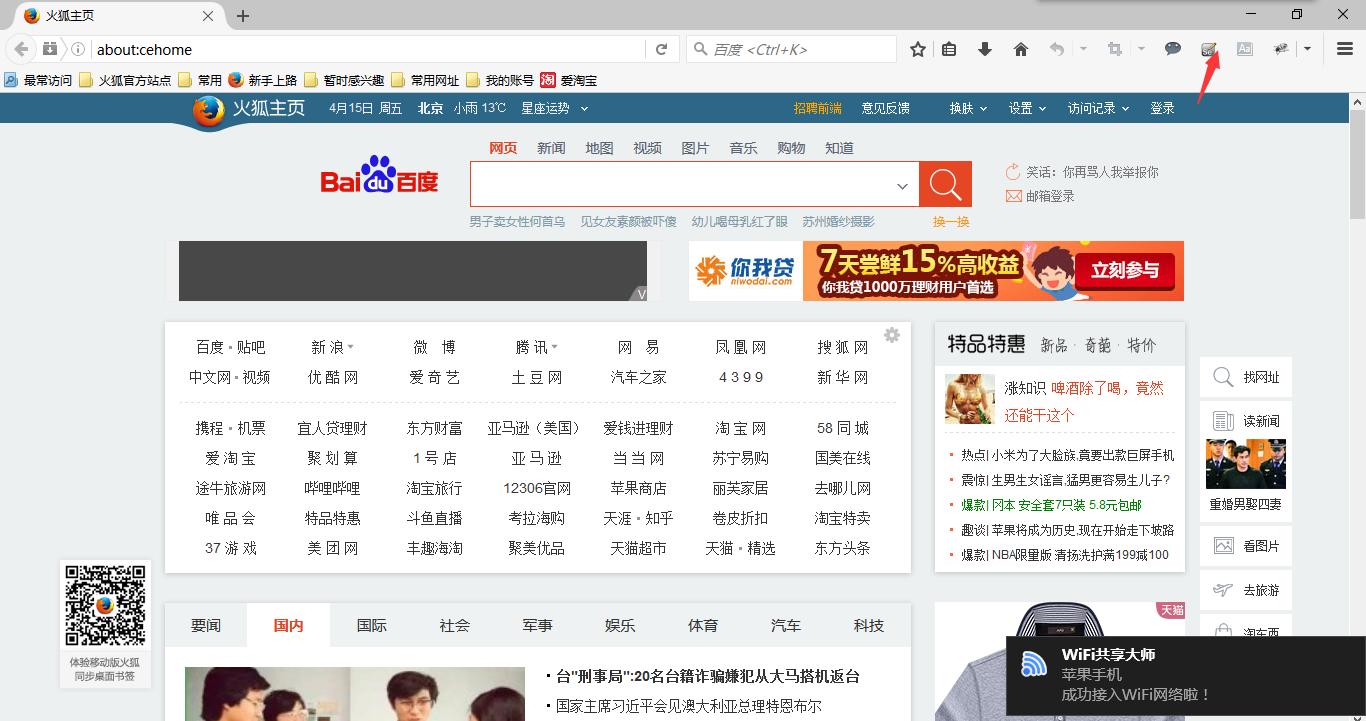Open the 哔哩哔哩 site link

pos(333,488)
